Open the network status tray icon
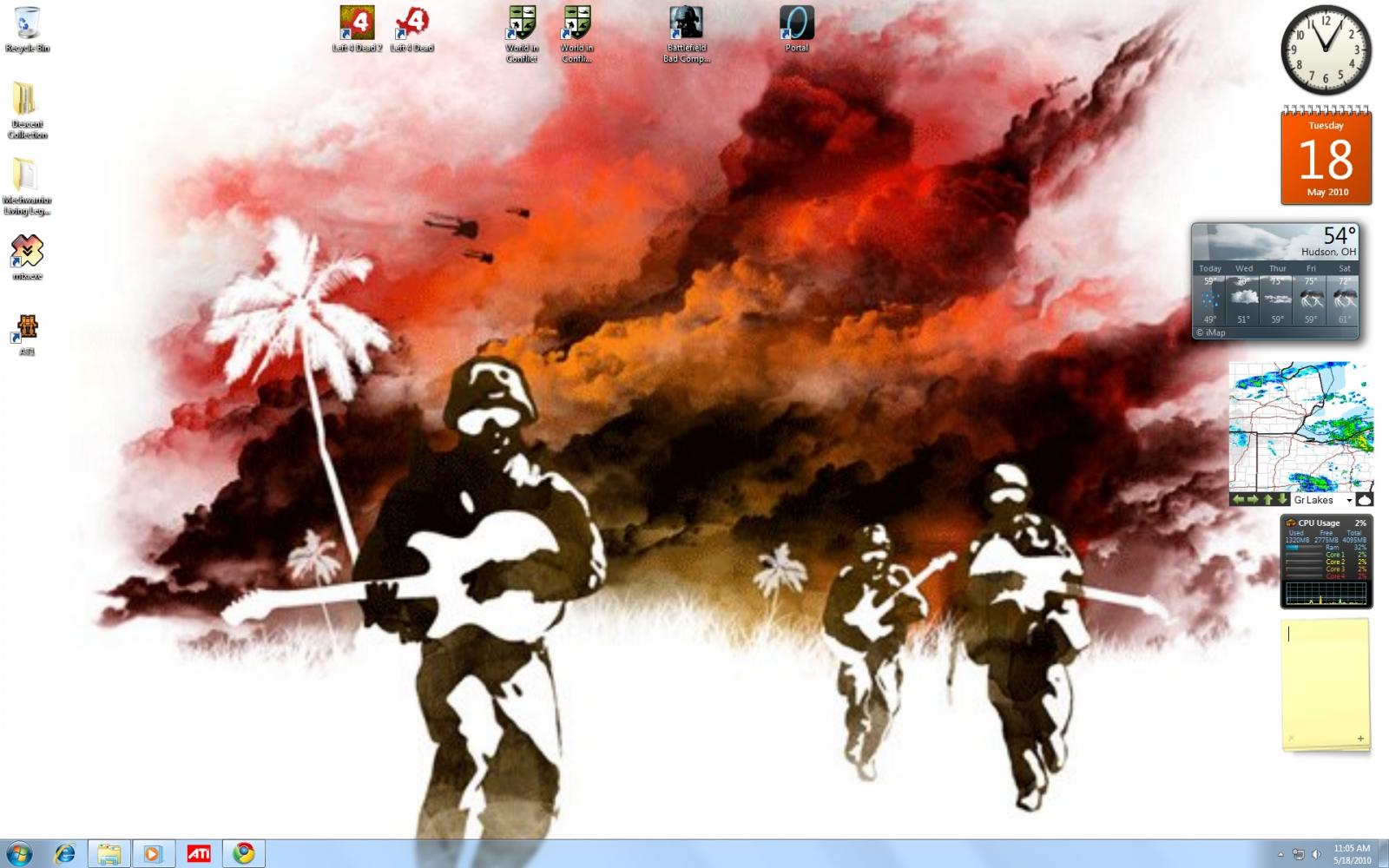The height and width of the screenshot is (868, 1389). [x=1299, y=854]
